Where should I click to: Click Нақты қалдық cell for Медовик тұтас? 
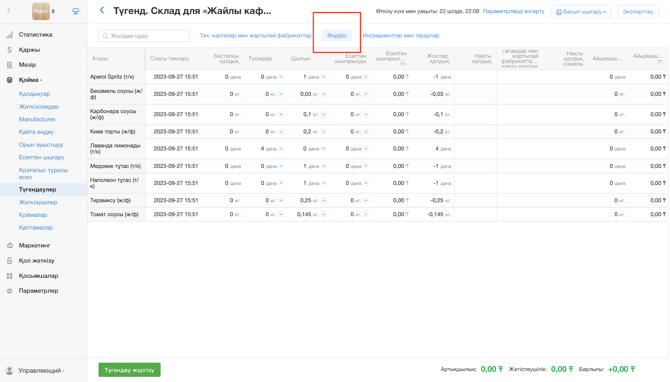(x=475, y=166)
